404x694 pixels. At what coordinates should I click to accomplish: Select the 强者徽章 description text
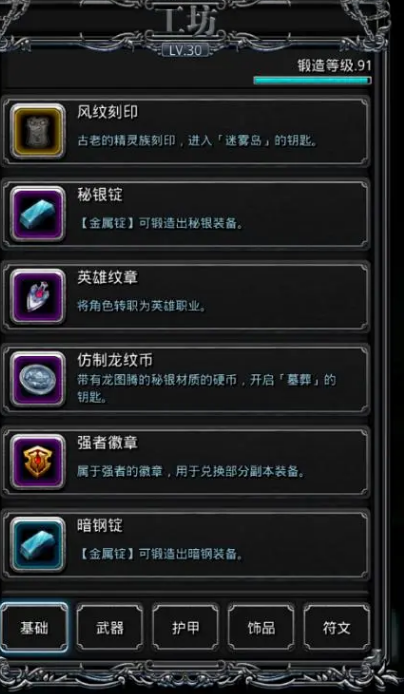click(x=192, y=472)
